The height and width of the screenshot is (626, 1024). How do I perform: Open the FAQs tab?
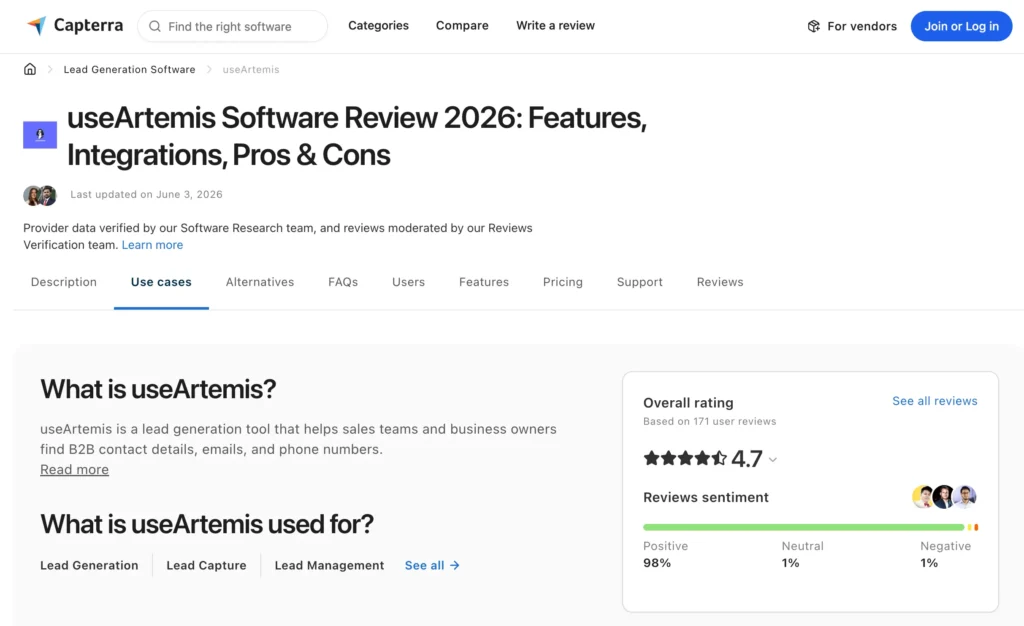(343, 282)
